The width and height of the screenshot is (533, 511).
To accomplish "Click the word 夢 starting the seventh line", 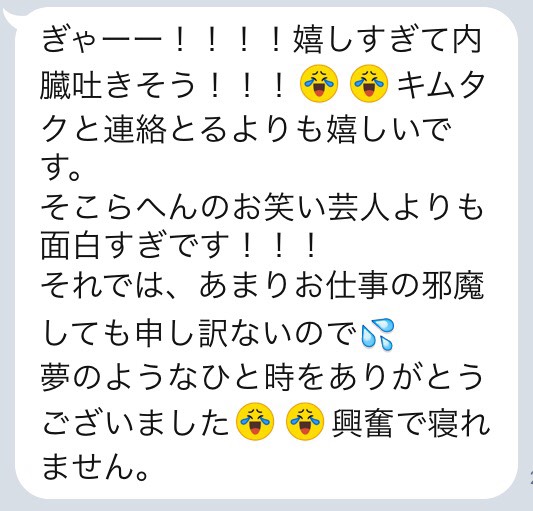I will pos(55,376).
